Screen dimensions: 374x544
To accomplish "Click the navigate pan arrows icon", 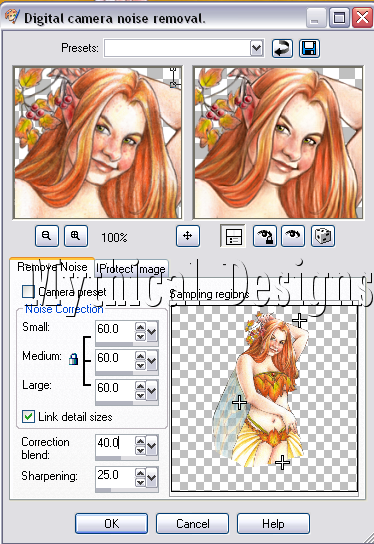I will 188,236.
